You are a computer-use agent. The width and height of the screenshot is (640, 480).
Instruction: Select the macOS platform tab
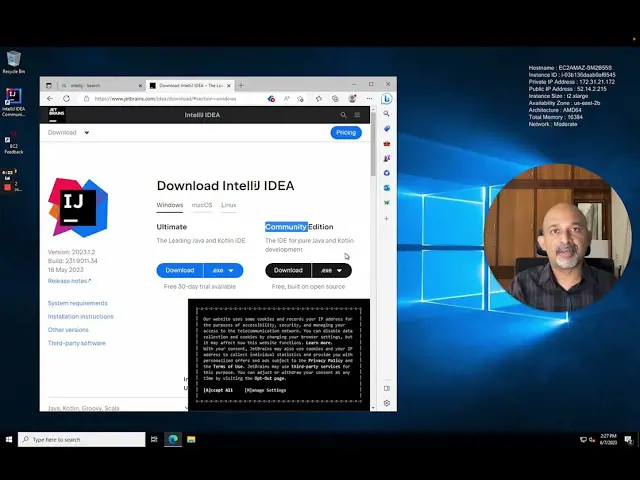[x=202, y=205]
